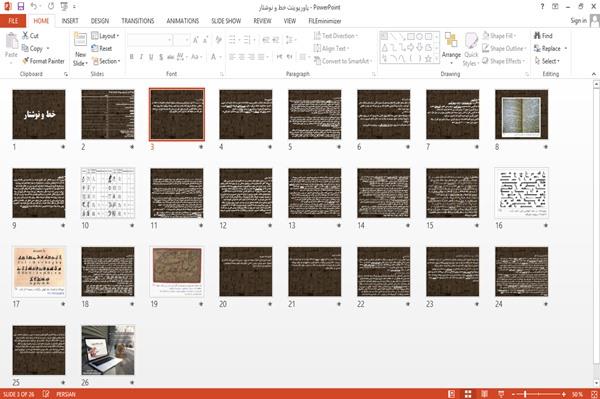600x399 pixels.
Task: Click vertical scrollbar down arrow
Action: pos(596,383)
